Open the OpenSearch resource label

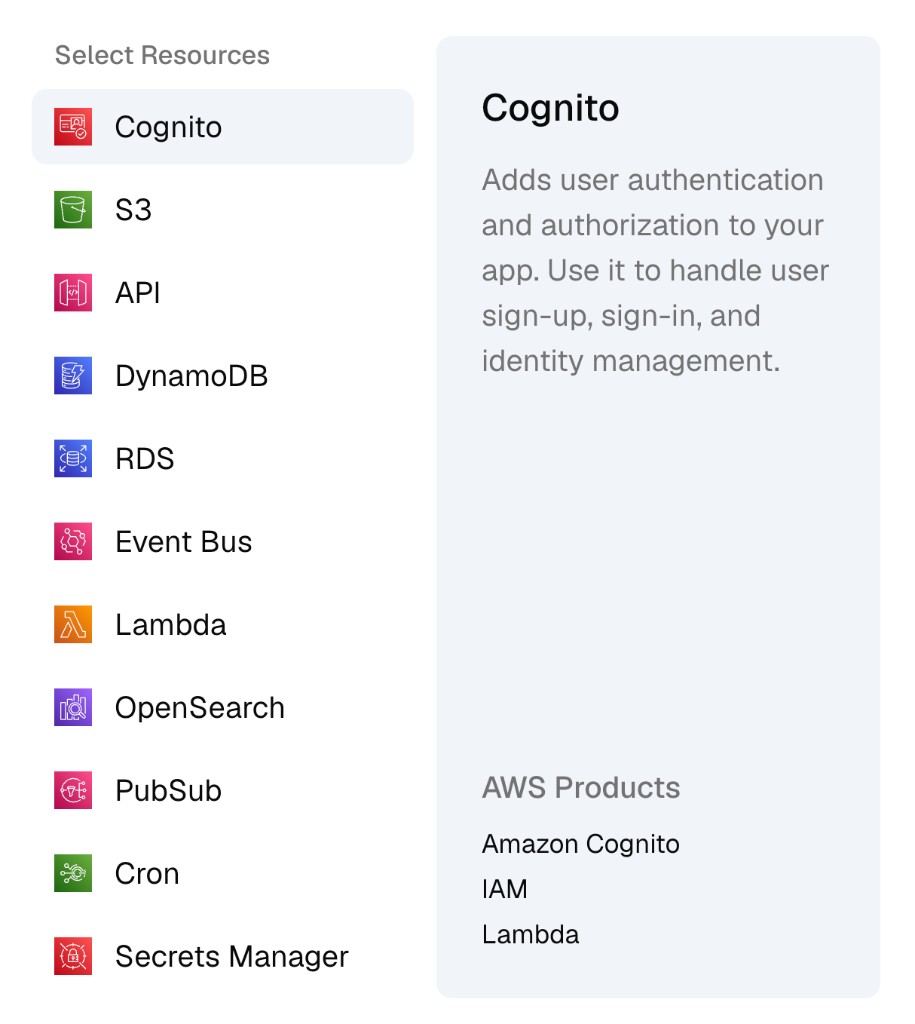click(200, 709)
